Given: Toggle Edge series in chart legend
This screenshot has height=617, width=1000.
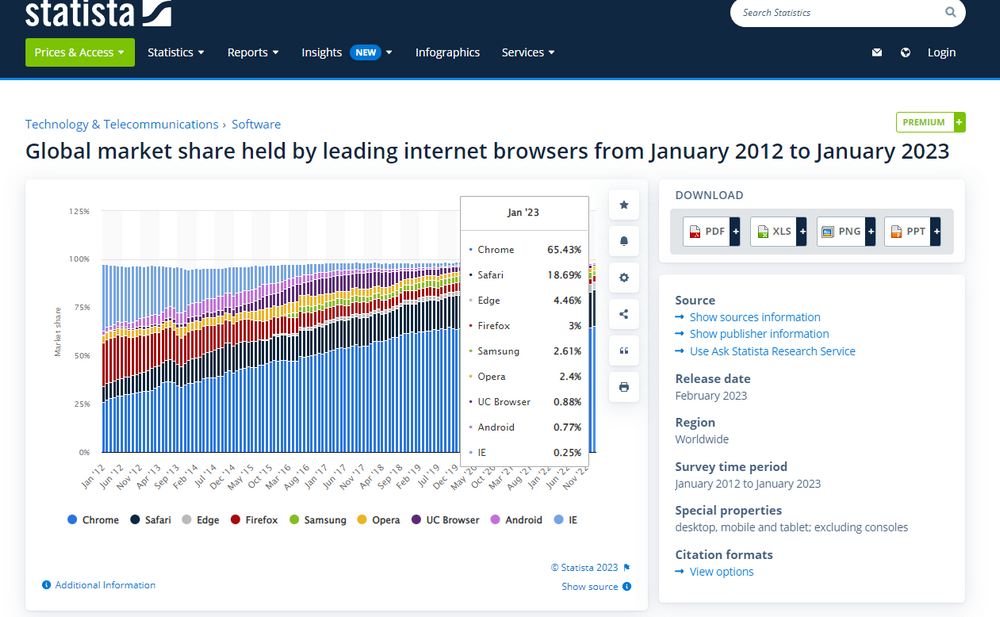Looking at the screenshot, I should 200,520.
